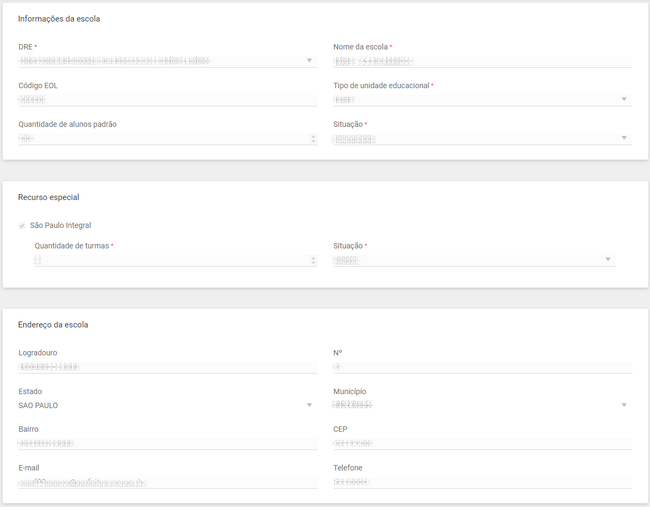This screenshot has height=507, width=650.
Task: Click stepper arrows of Quantidade de alunos padrão
Action: point(313,139)
